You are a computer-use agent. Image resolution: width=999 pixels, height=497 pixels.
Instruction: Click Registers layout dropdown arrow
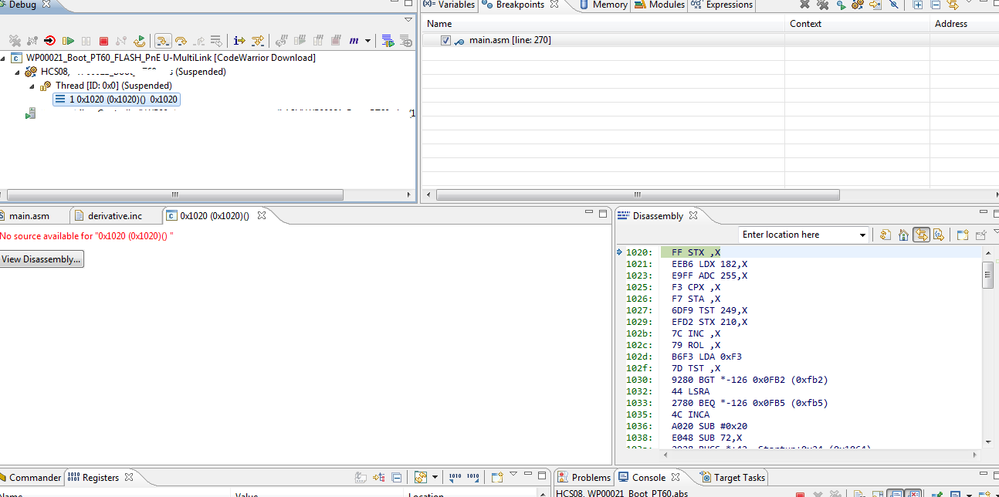(x=435, y=477)
